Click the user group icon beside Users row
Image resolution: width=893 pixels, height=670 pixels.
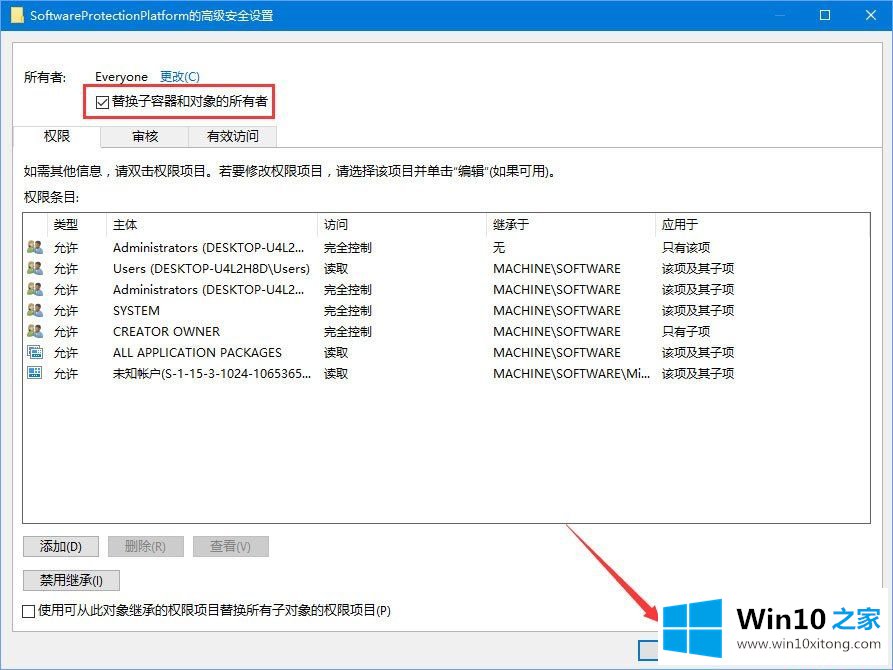coord(35,268)
